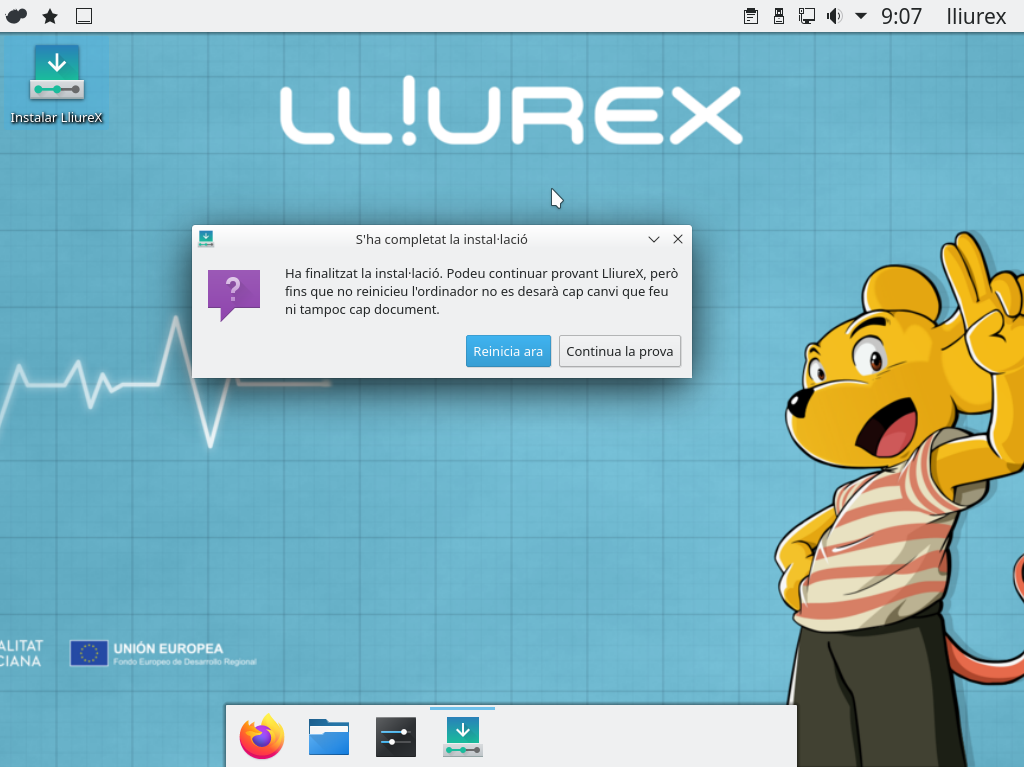1024x767 pixels.
Task: Click the purple question mark dialog icon
Action: [x=234, y=294]
